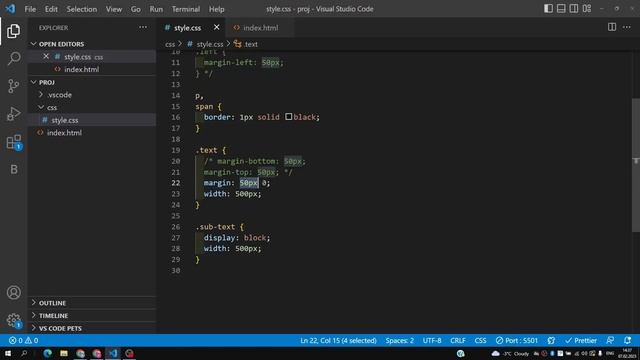Open the Search view in activity bar

pos(13,58)
